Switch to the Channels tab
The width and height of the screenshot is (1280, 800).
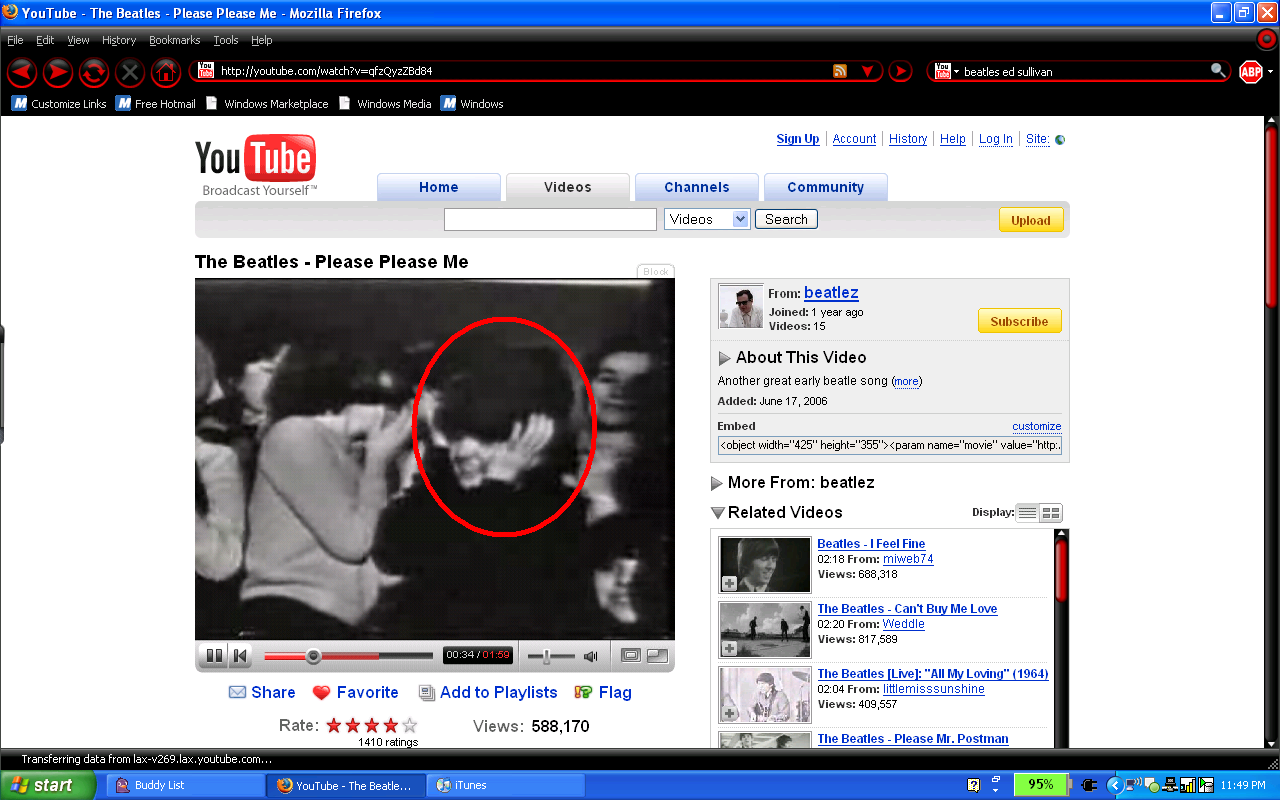coord(697,187)
